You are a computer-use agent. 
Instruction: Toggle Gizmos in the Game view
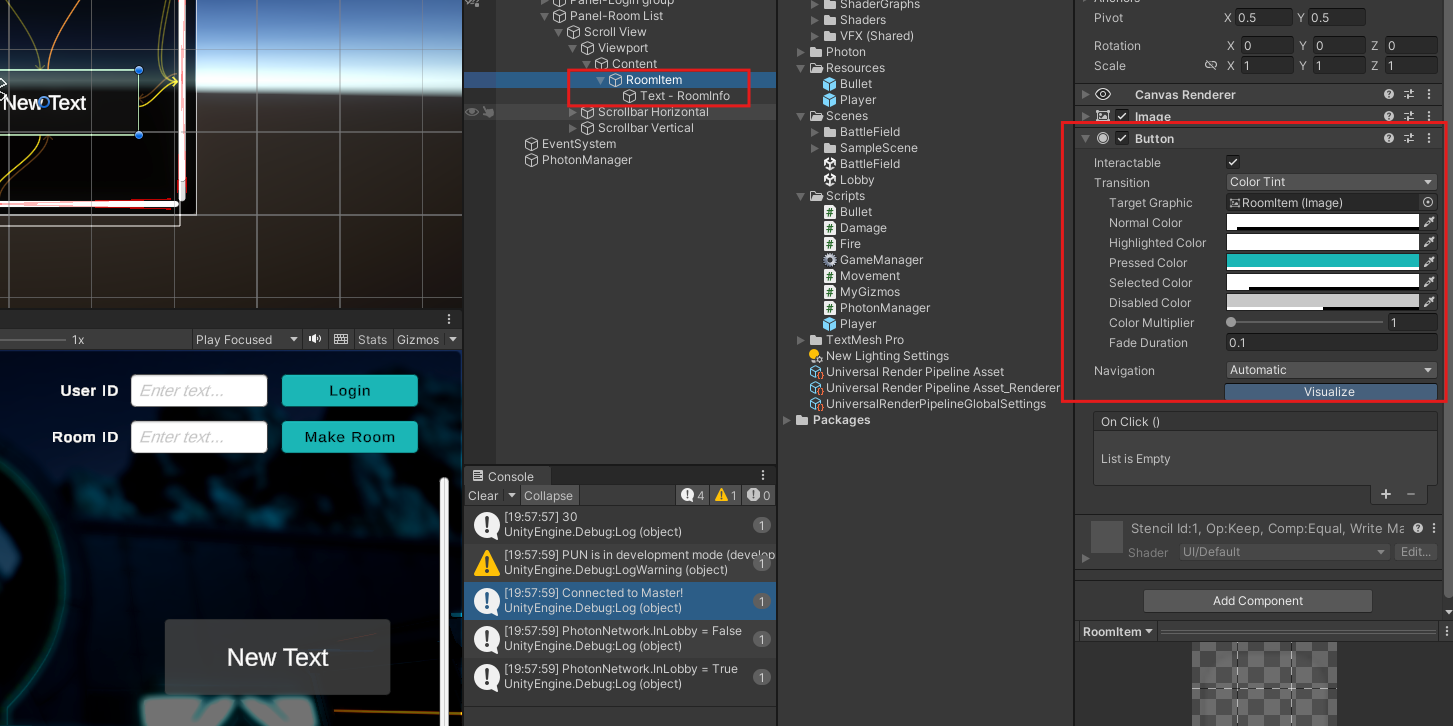click(417, 339)
